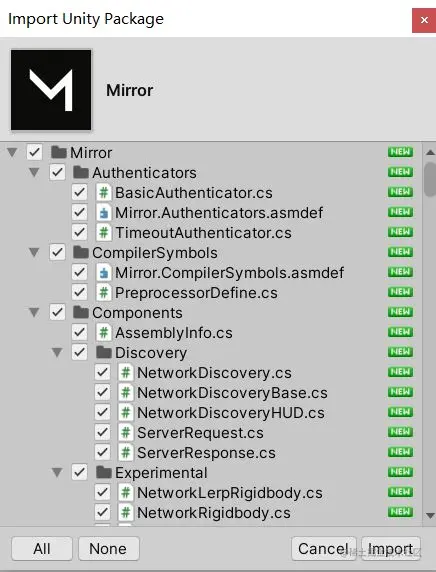The height and width of the screenshot is (572, 436).
Task: Select the NetworkLerpRigidbody.cs entry
Action: tap(230, 493)
